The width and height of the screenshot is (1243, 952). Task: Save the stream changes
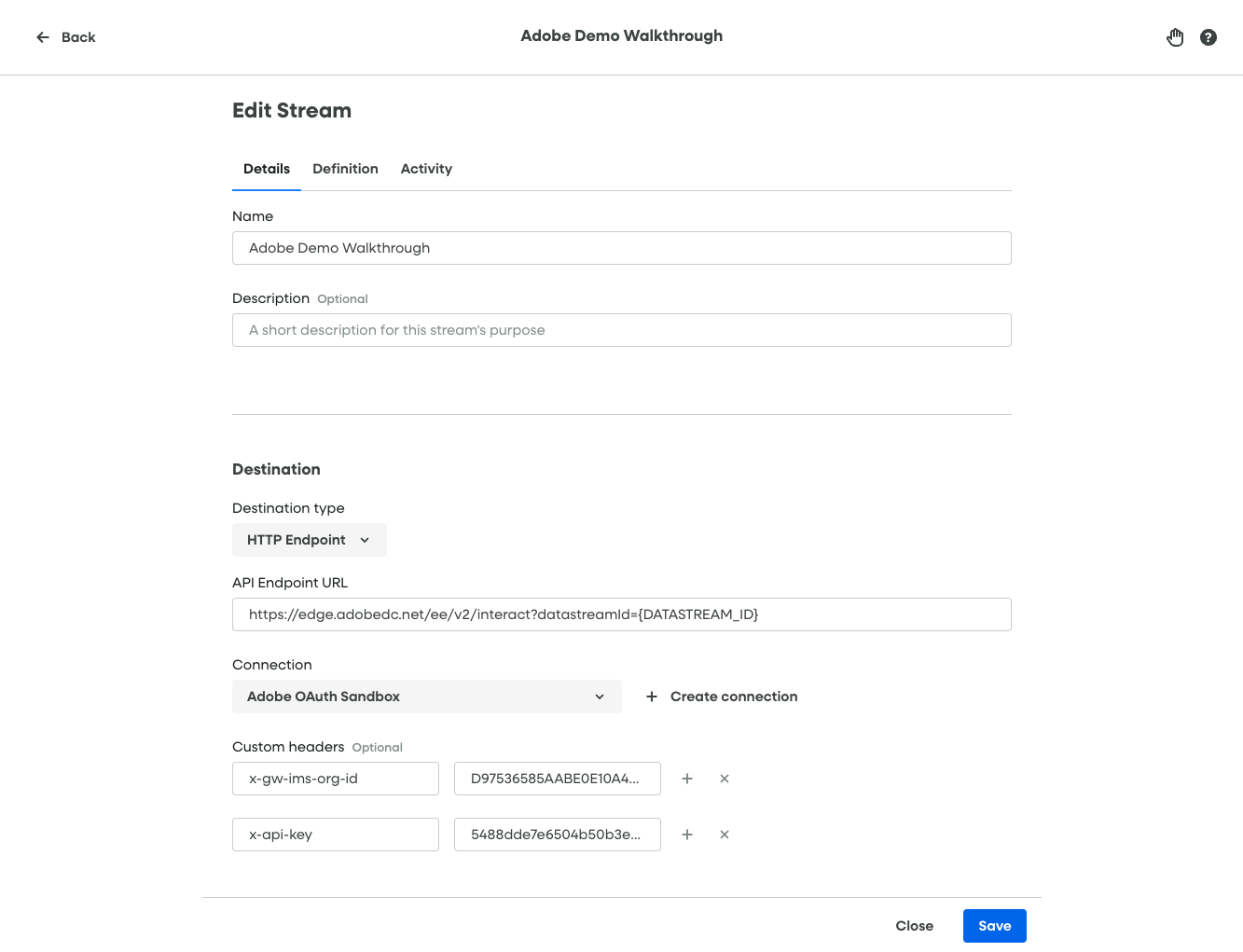point(994,926)
